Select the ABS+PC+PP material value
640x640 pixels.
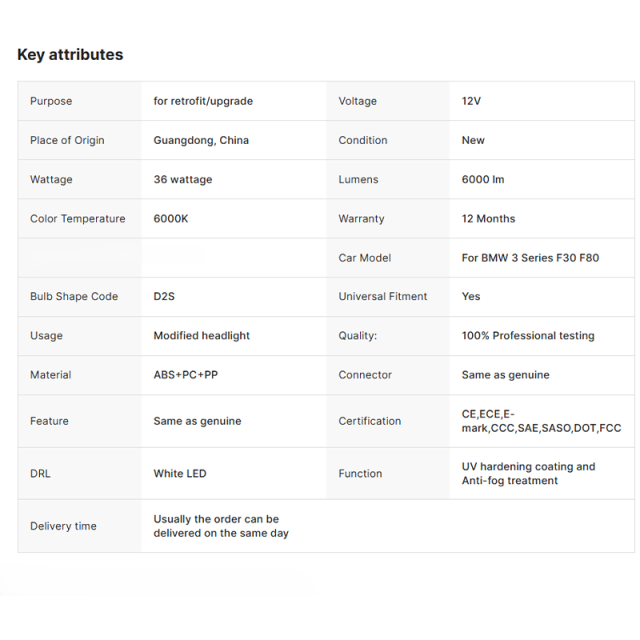[x=186, y=375]
